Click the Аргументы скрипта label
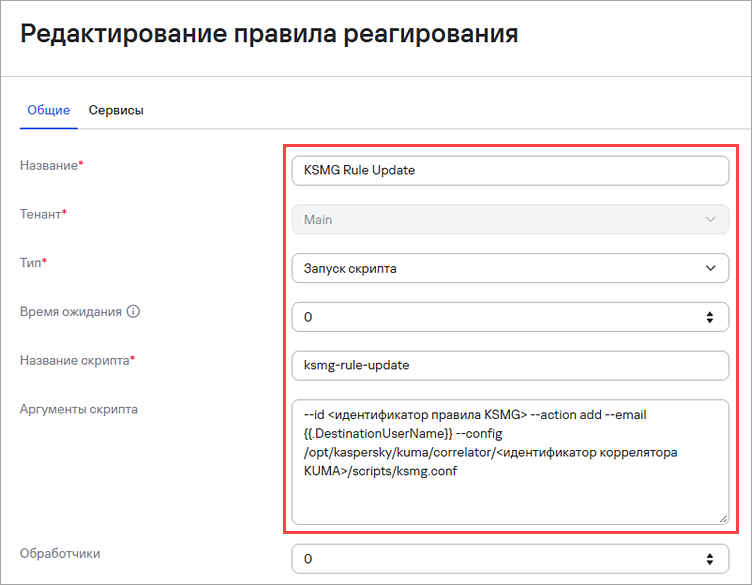The width and height of the screenshot is (752, 585). click(79, 410)
